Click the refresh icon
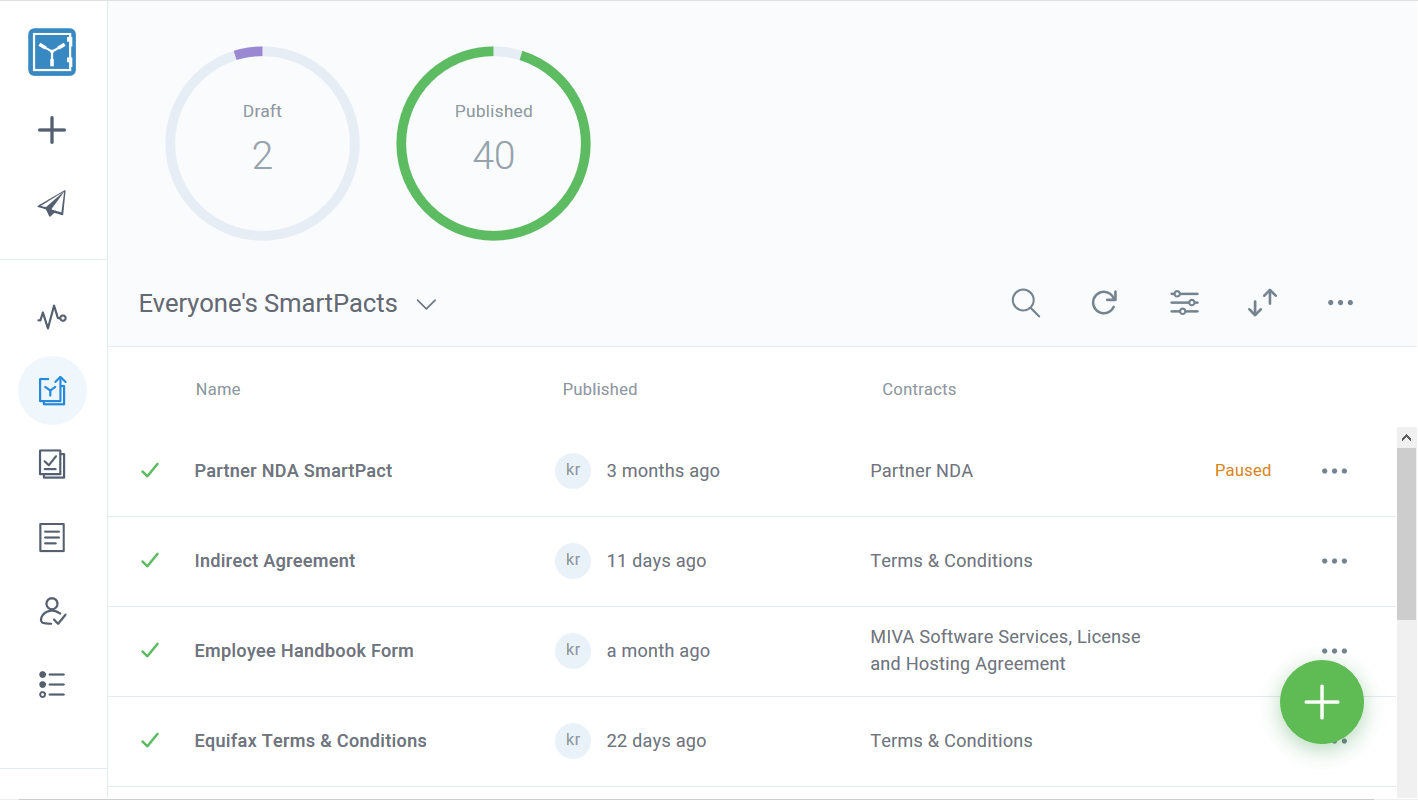Image resolution: width=1418 pixels, height=800 pixels. [x=1104, y=303]
